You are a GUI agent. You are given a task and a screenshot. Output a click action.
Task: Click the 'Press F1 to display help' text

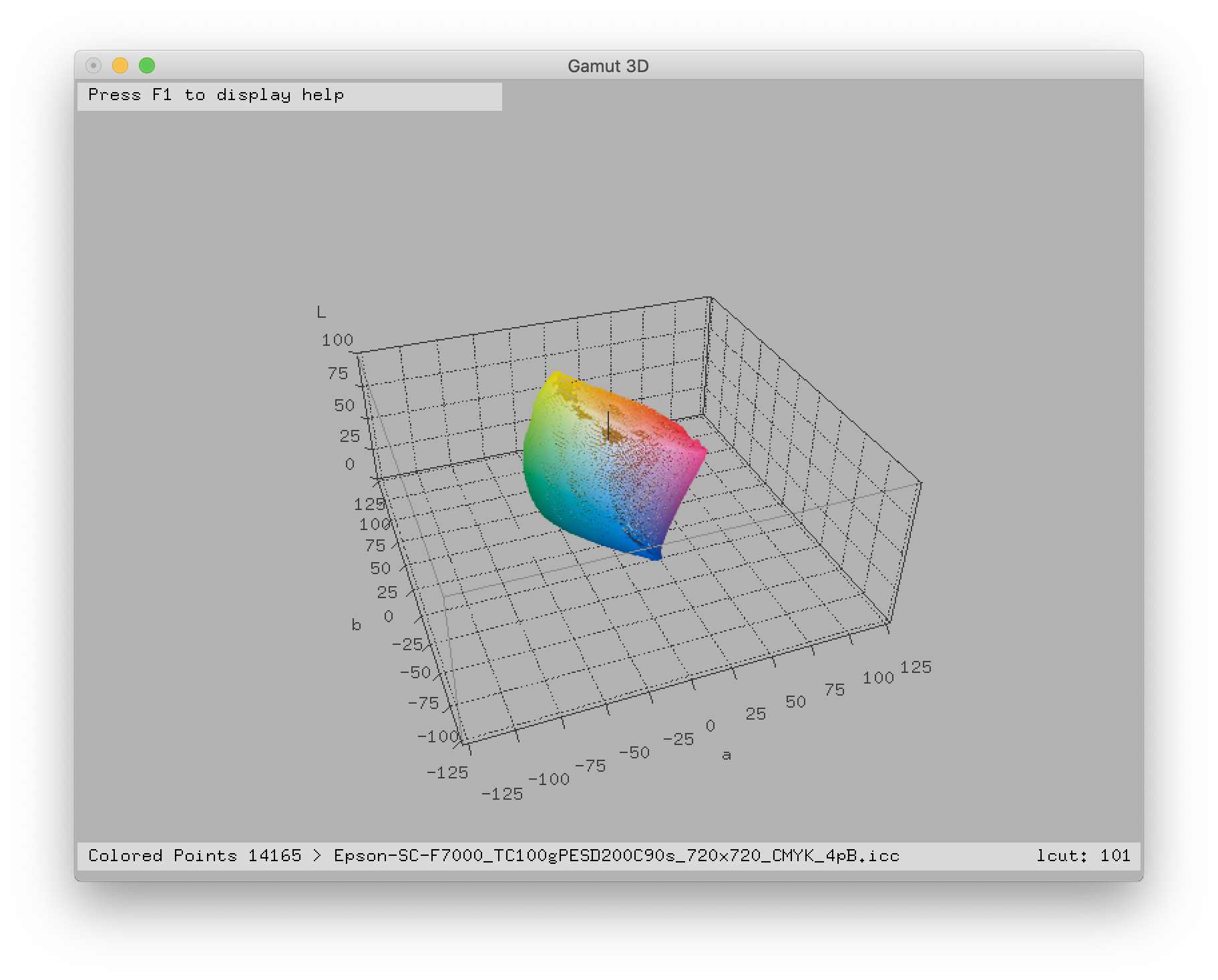(216, 95)
